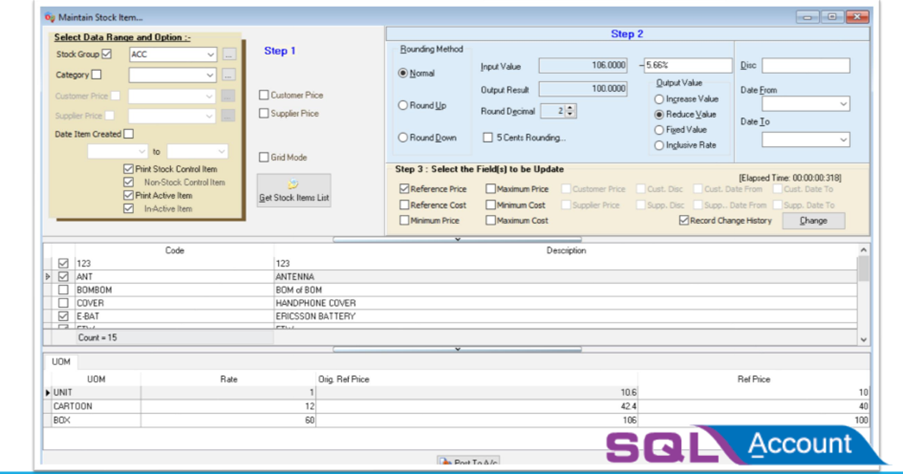Click the Post To A/c button icon
This screenshot has height=474, width=903.
point(444,462)
